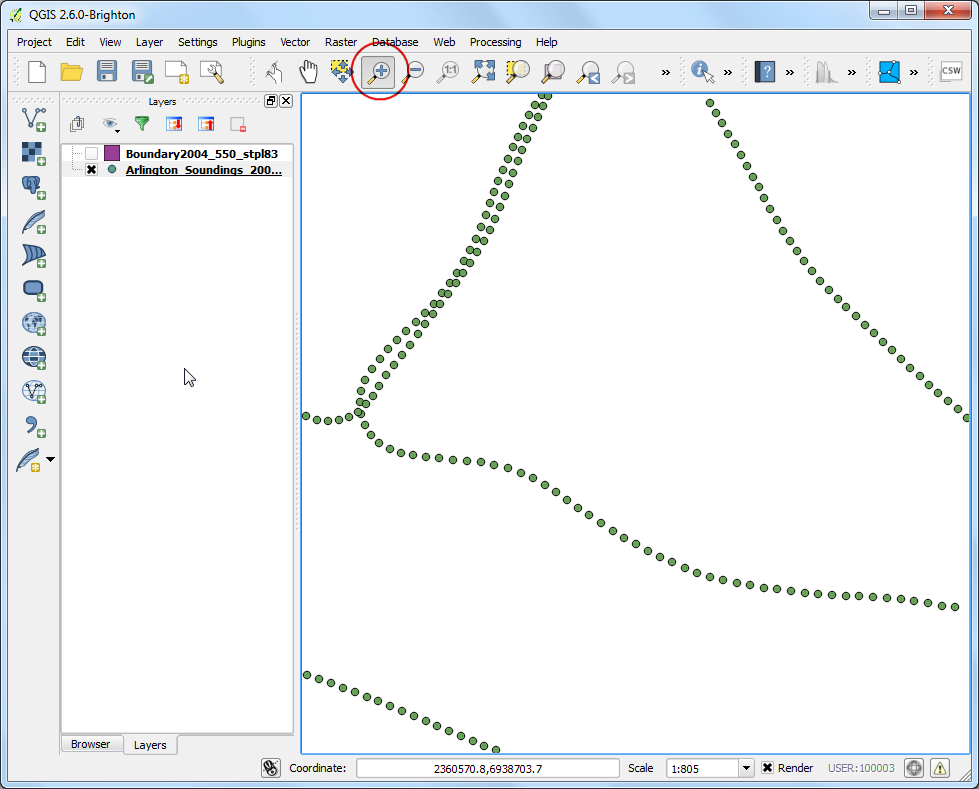
Task: Click the Add Raster Layer icon
Action: coord(33,153)
